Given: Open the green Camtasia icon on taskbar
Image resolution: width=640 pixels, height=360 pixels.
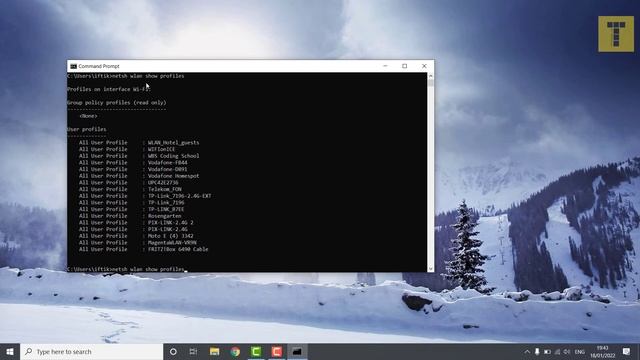Looking at the screenshot, I should [x=256, y=351].
